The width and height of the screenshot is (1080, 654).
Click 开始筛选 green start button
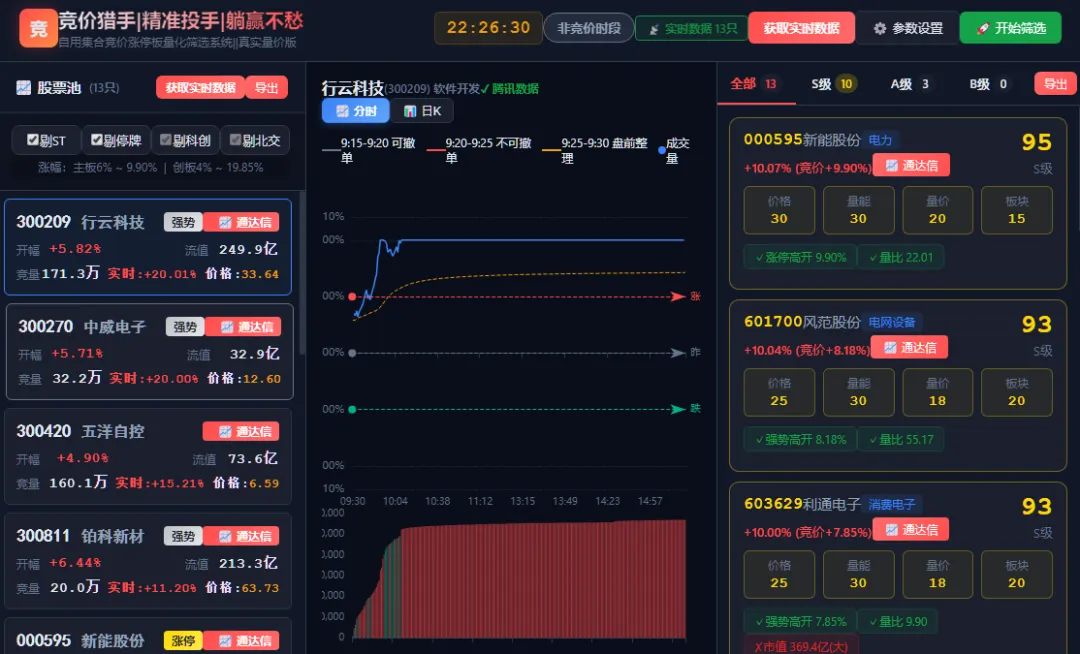click(x=1010, y=28)
